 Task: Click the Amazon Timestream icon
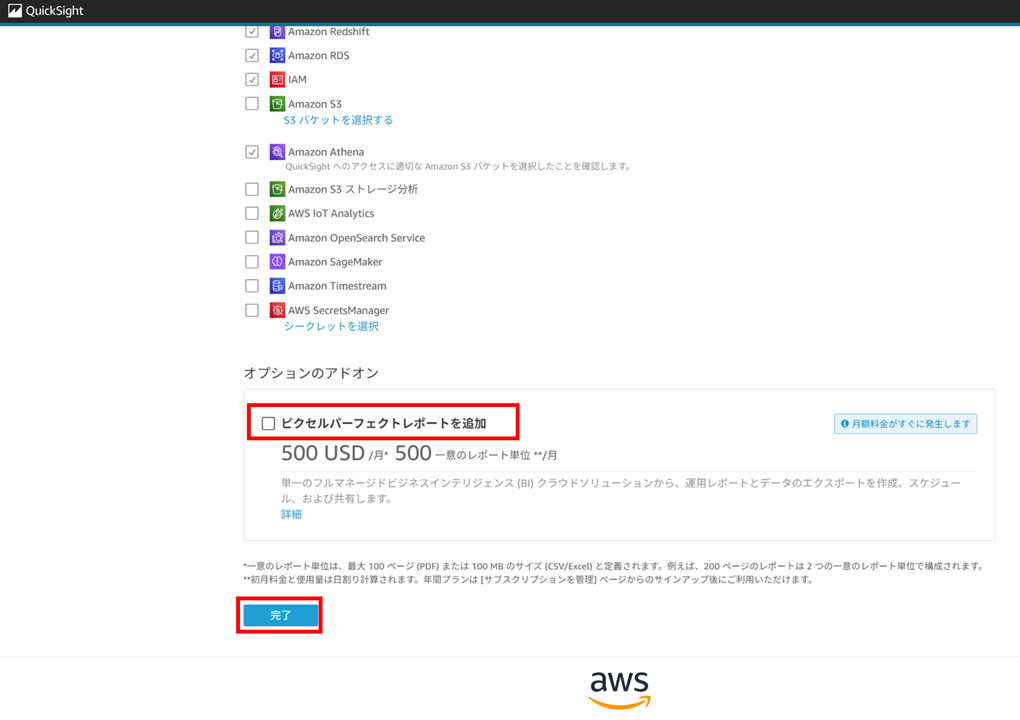pyautogui.click(x=277, y=286)
